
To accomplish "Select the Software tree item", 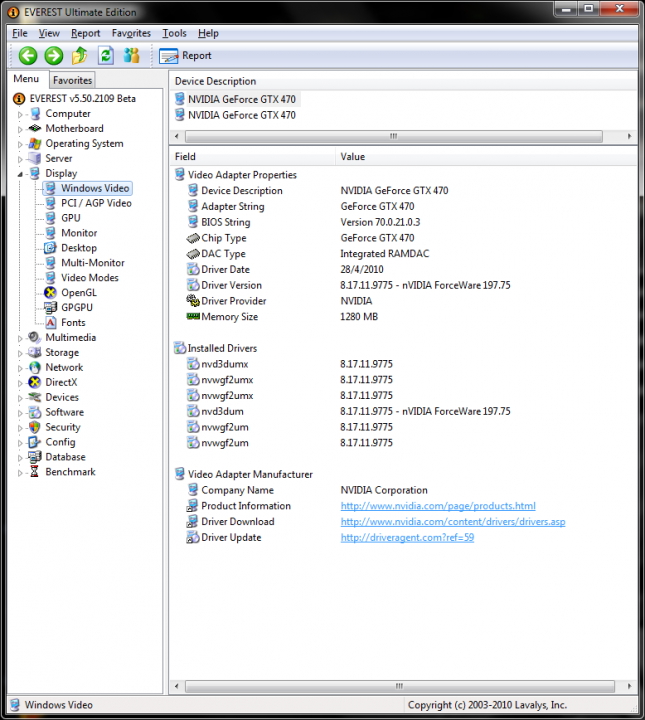I will 64,412.
